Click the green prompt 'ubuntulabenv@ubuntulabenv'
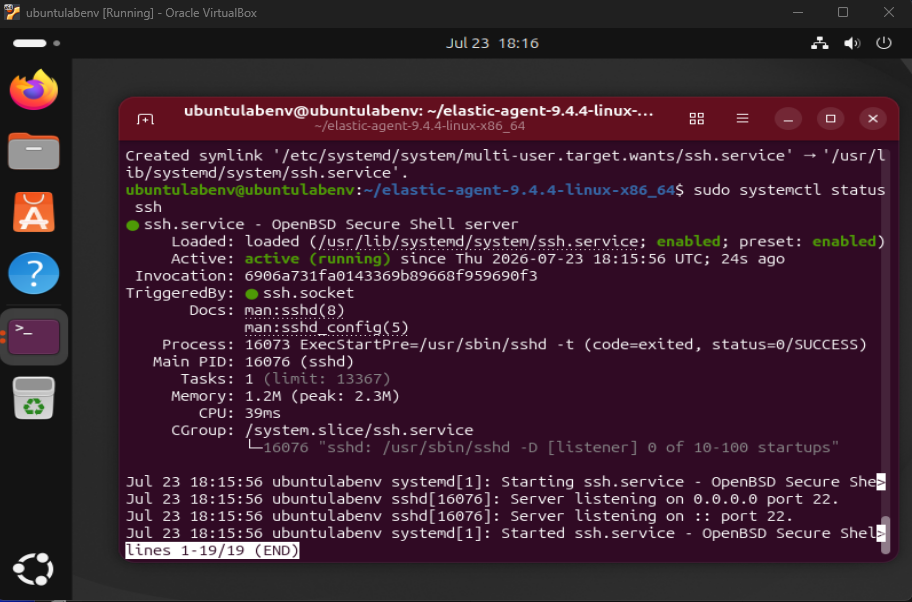Image resolution: width=912 pixels, height=602 pixels. click(240, 190)
